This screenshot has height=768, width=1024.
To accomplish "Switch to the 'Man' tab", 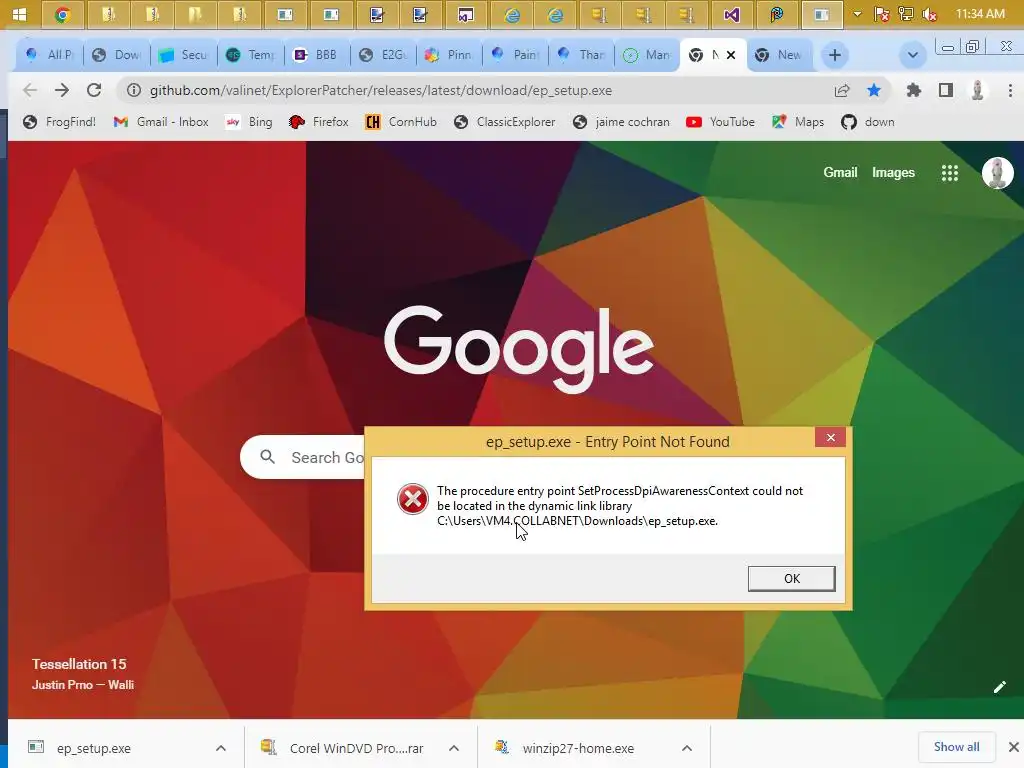I will pyautogui.click(x=648, y=55).
